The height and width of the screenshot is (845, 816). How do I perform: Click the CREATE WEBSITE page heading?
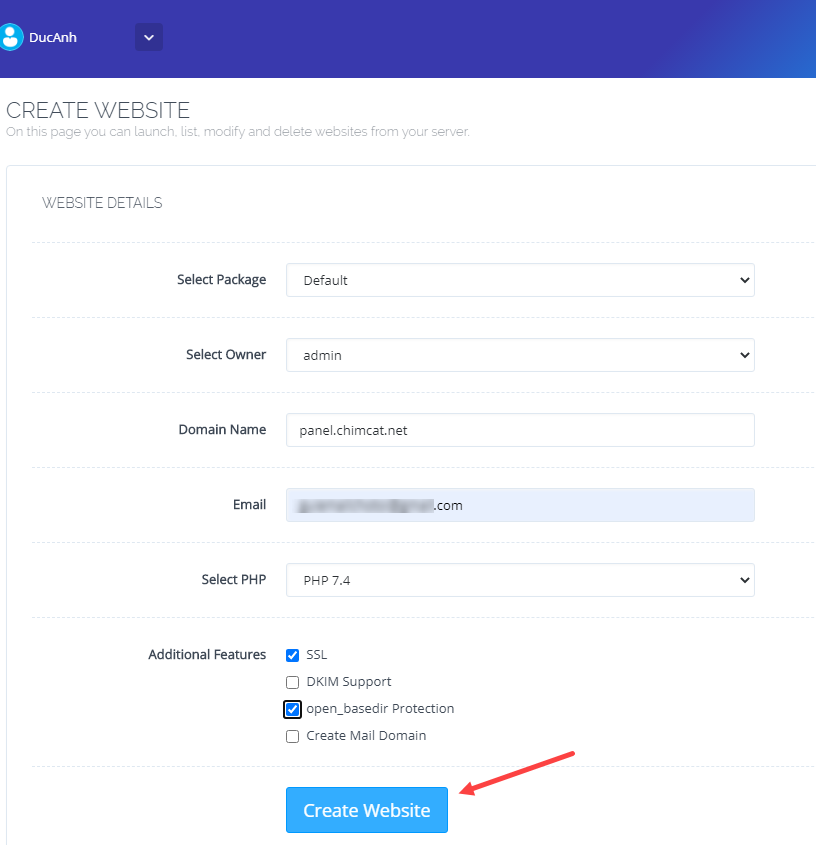[x=98, y=110]
